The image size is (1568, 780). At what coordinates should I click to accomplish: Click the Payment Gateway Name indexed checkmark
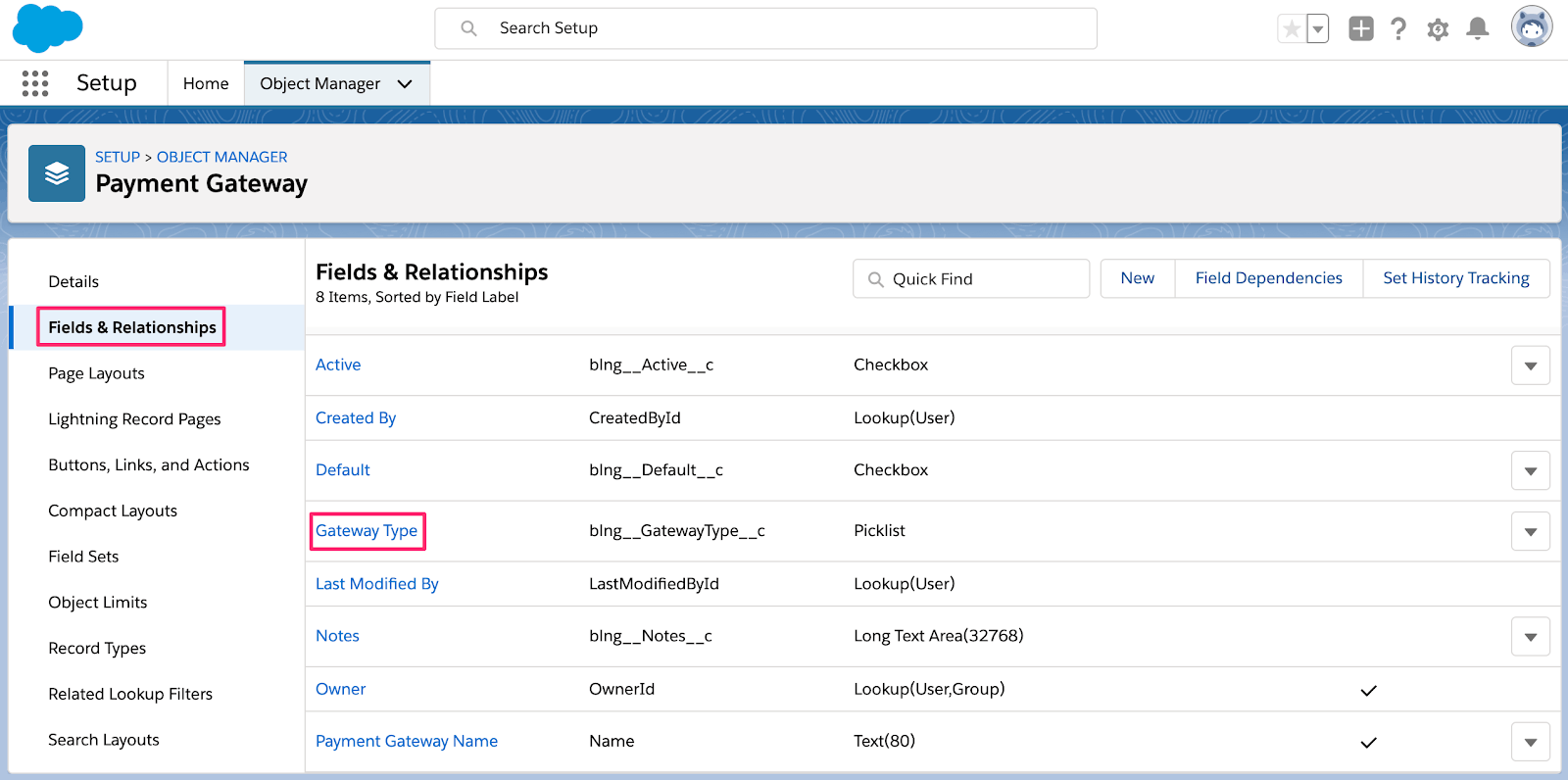[1369, 743]
